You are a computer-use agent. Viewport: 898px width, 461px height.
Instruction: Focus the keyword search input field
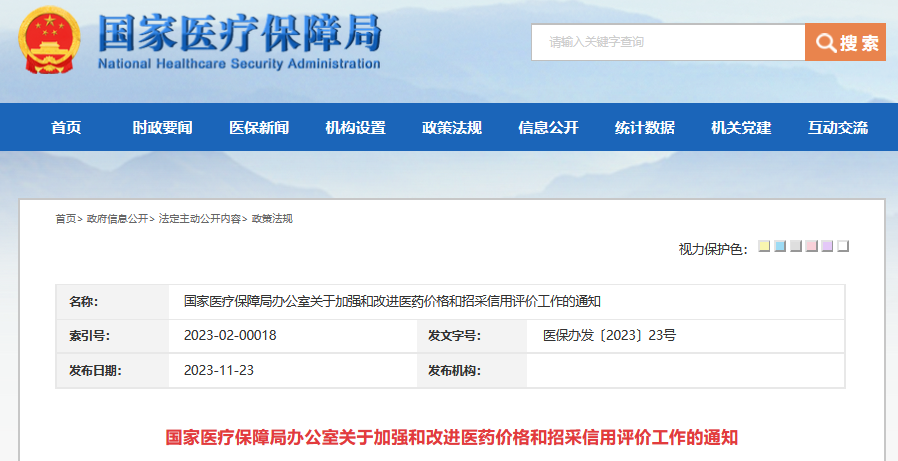(x=668, y=42)
